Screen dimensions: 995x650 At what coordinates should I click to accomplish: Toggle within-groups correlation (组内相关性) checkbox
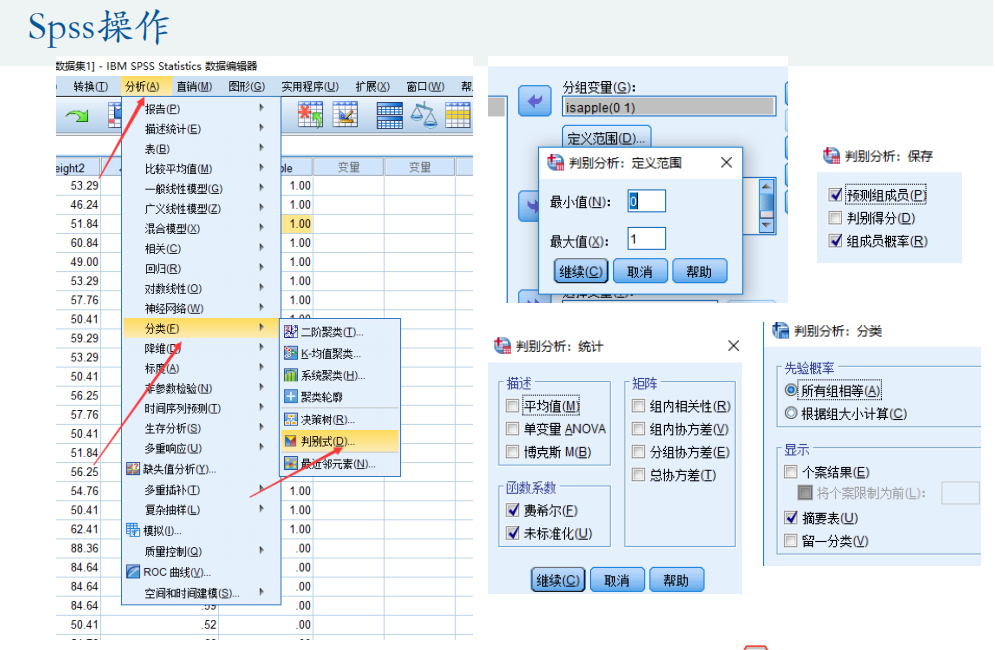click(638, 406)
